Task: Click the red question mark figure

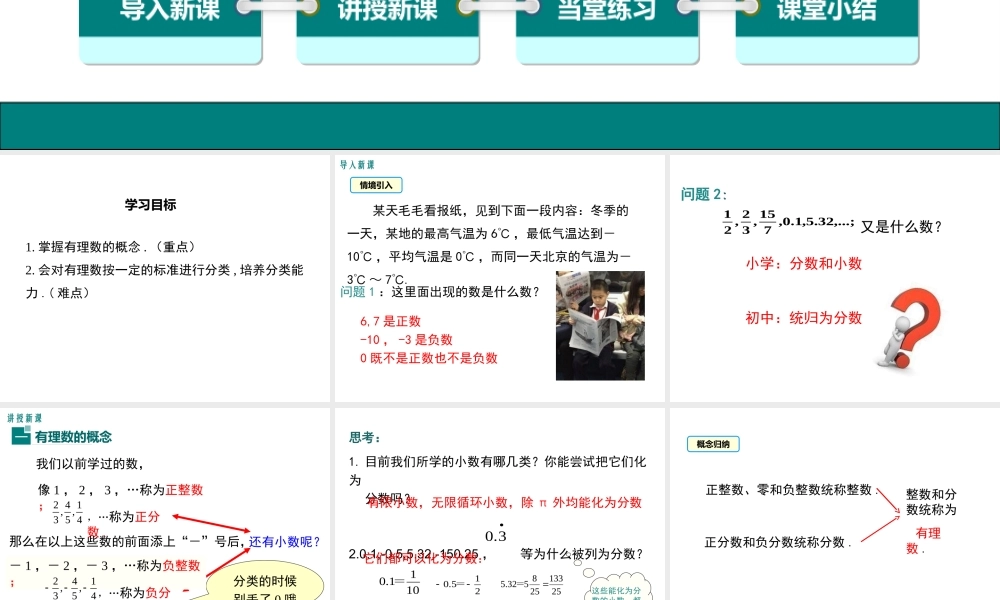Action: (x=909, y=328)
